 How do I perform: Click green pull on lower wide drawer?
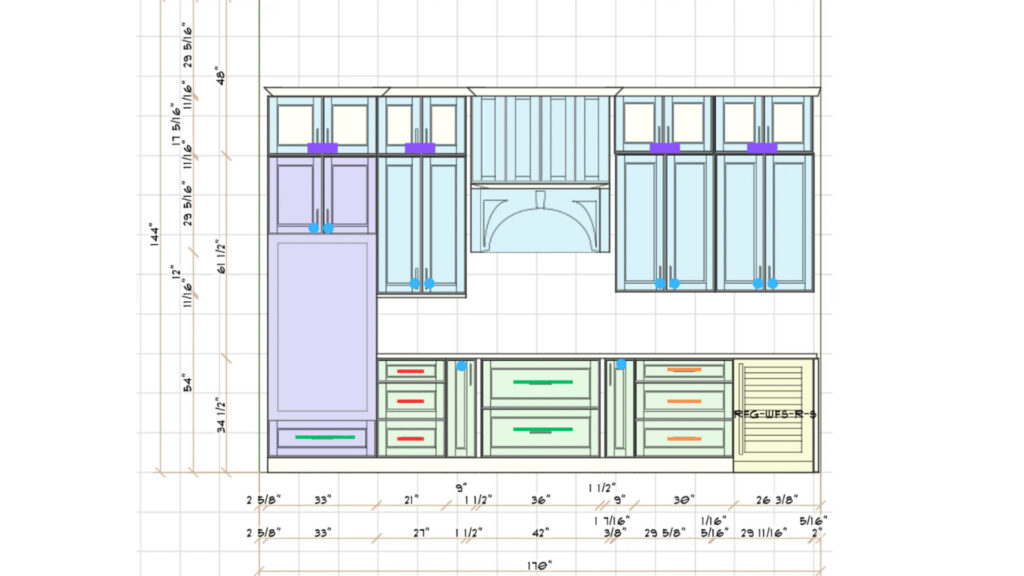pyautogui.click(x=543, y=430)
